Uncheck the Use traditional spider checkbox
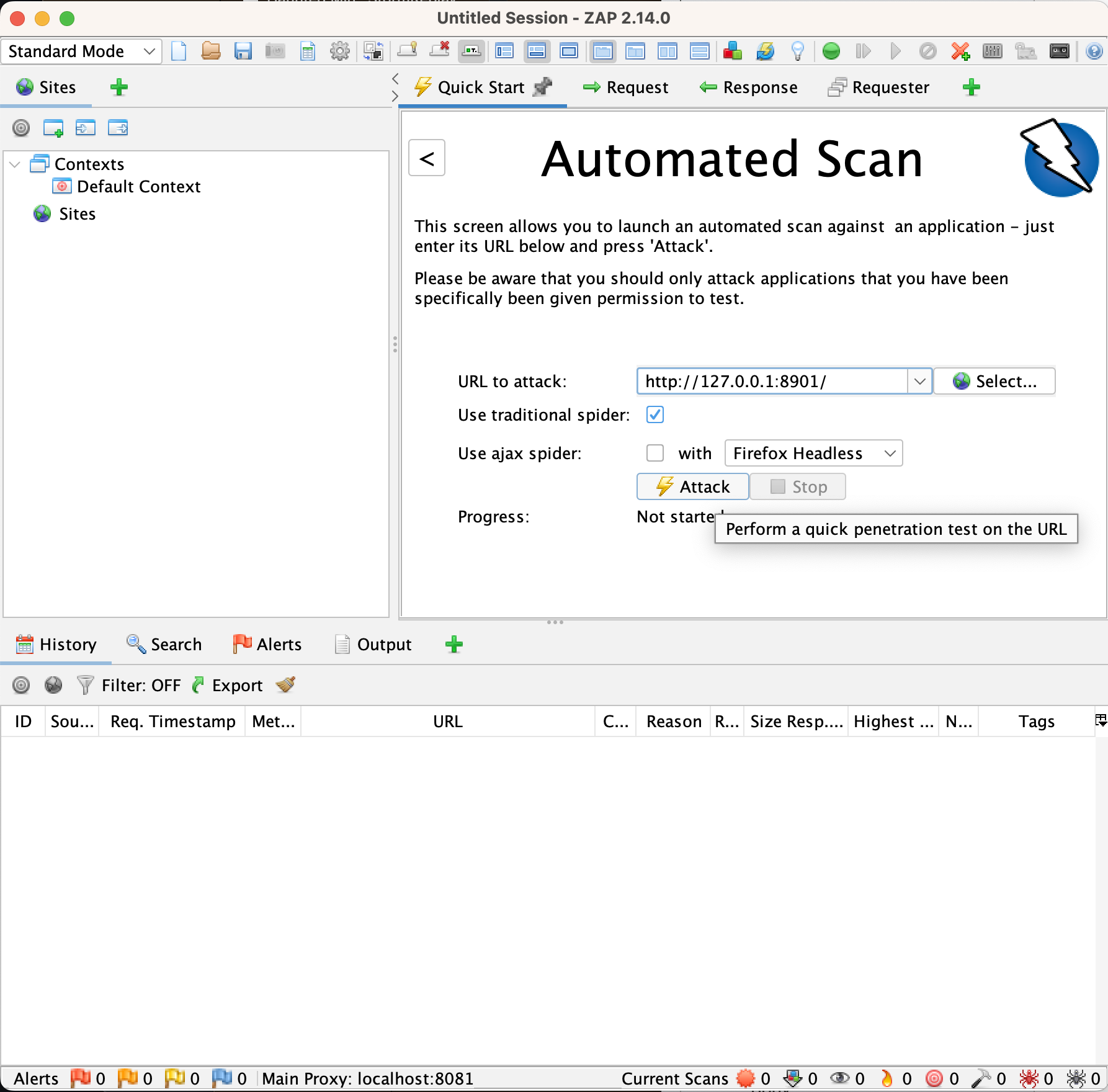1108x1092 pixels. point(655,414)
